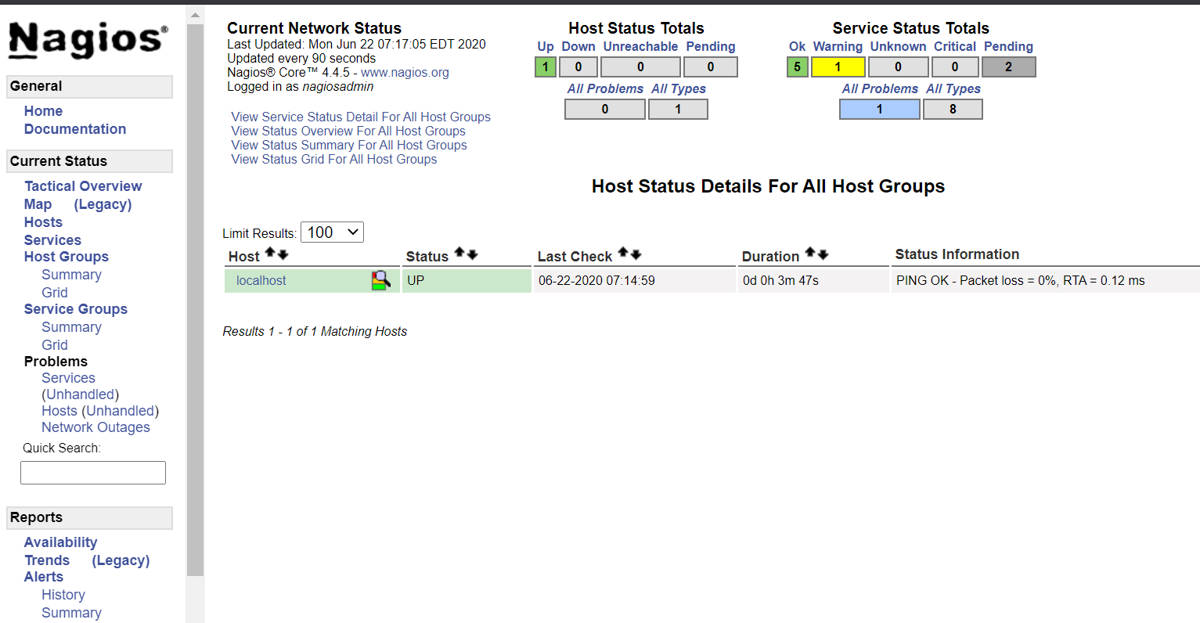Open Host Groups Summary view

coord(71,274)
